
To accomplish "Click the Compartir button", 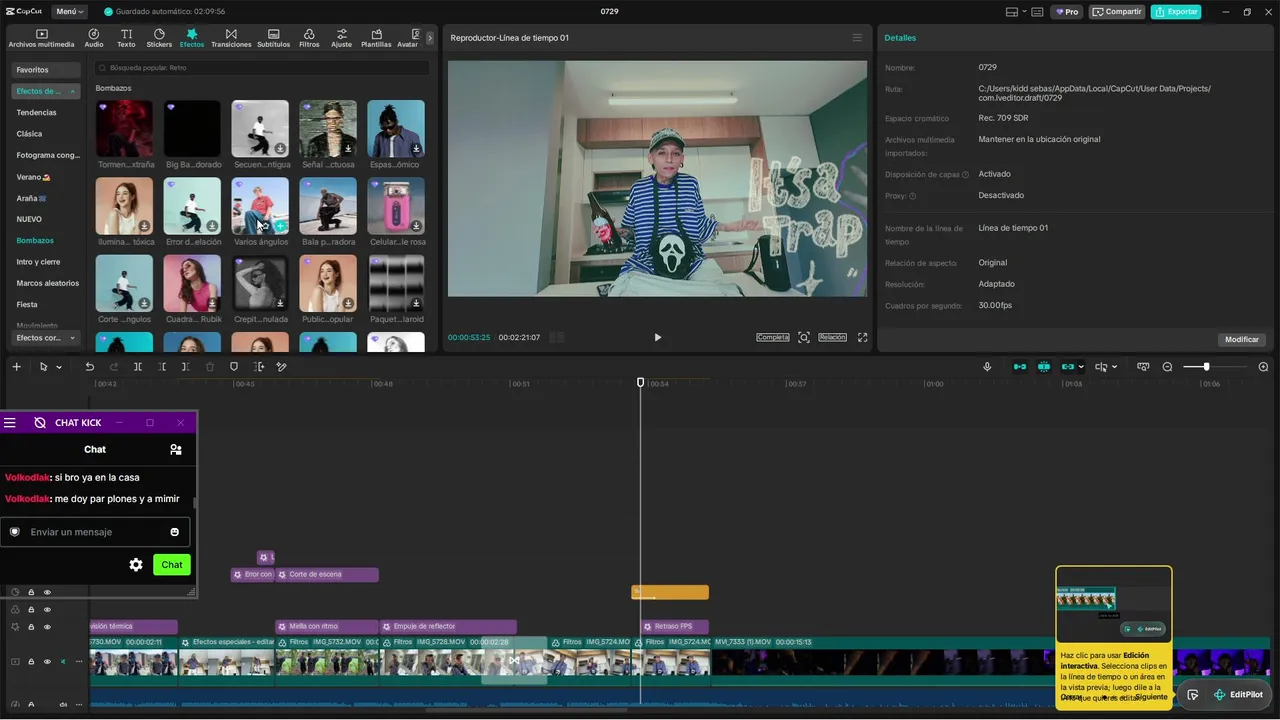I will tap(1116, 12).
